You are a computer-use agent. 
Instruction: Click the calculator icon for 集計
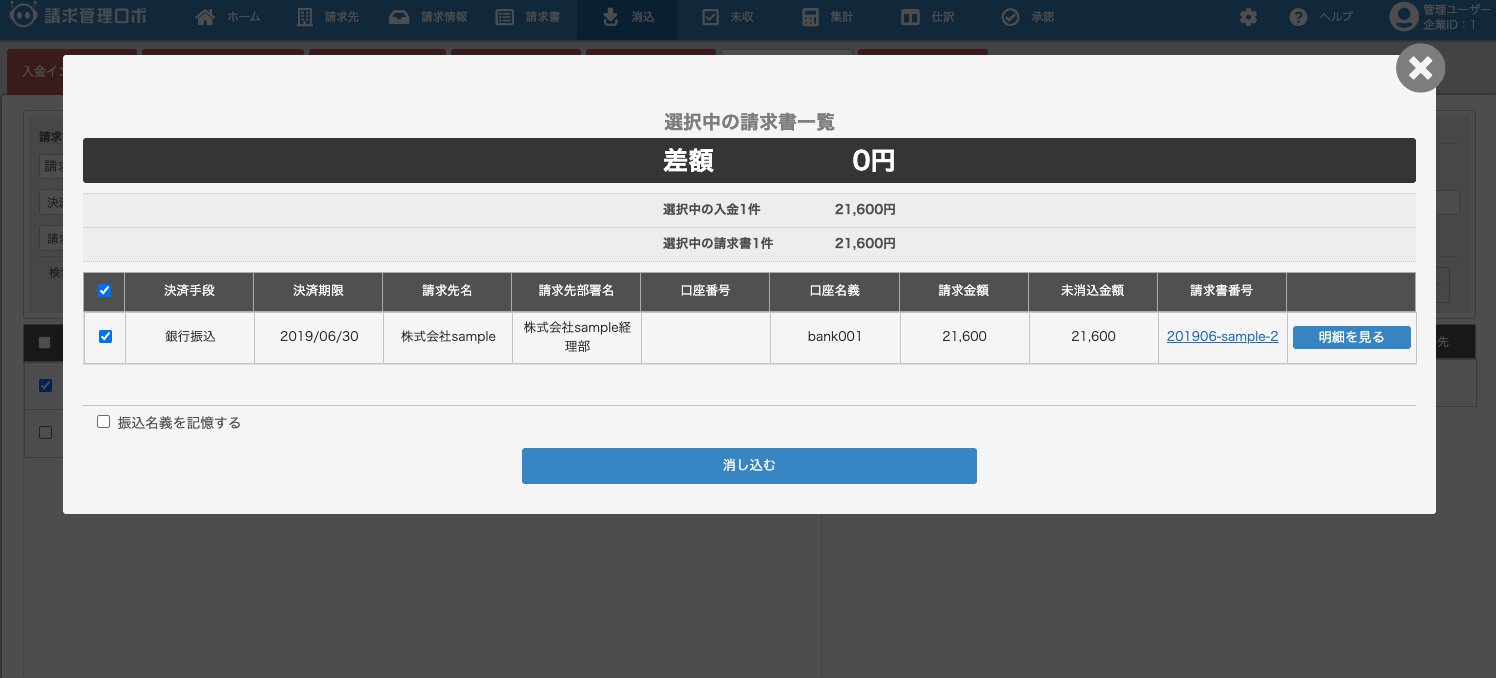click(810, 17)
